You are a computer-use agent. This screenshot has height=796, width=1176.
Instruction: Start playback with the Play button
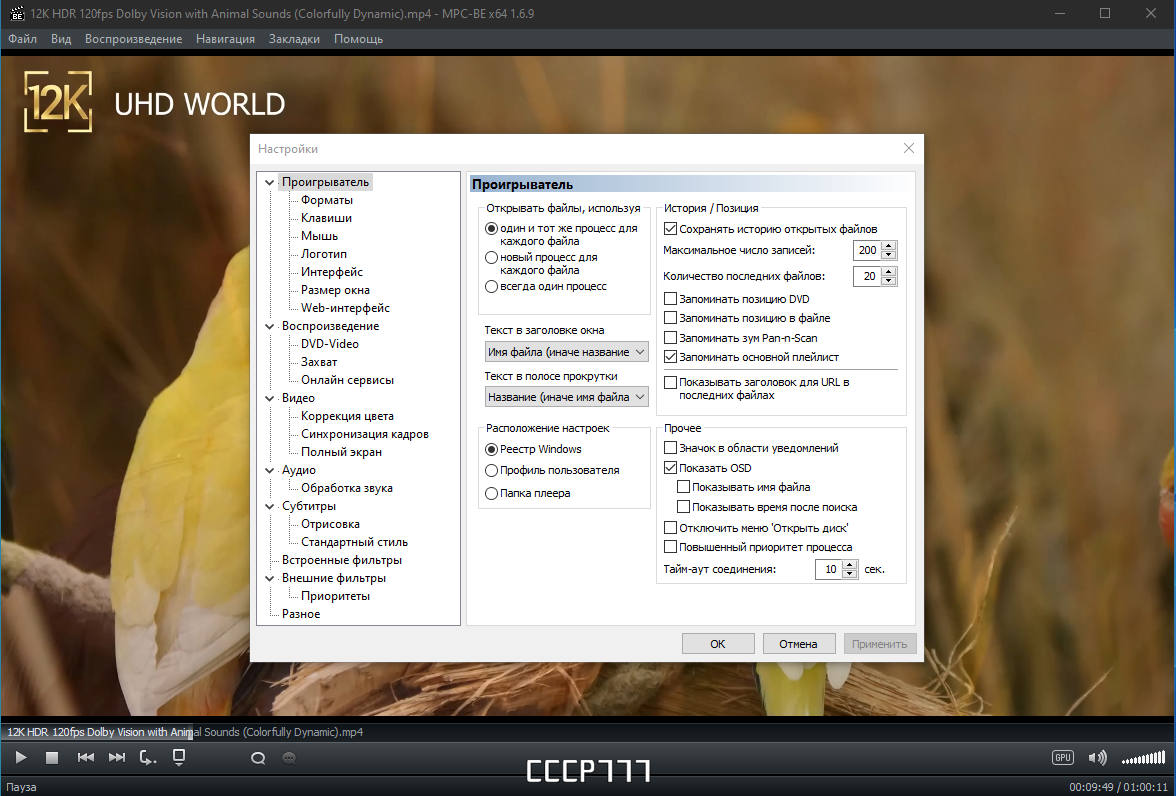pos(21,758)
